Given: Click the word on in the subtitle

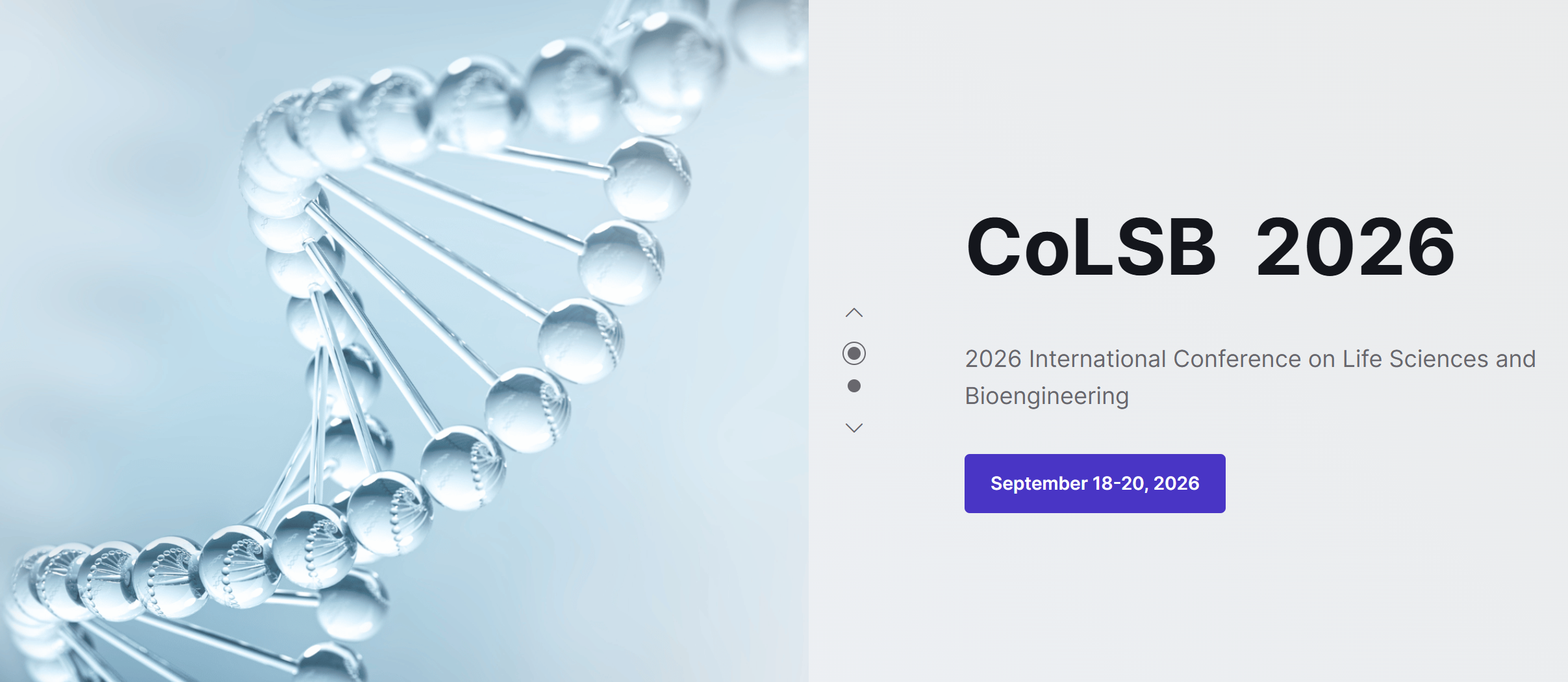Looking at the screenshot, I should pos(1321,359).
